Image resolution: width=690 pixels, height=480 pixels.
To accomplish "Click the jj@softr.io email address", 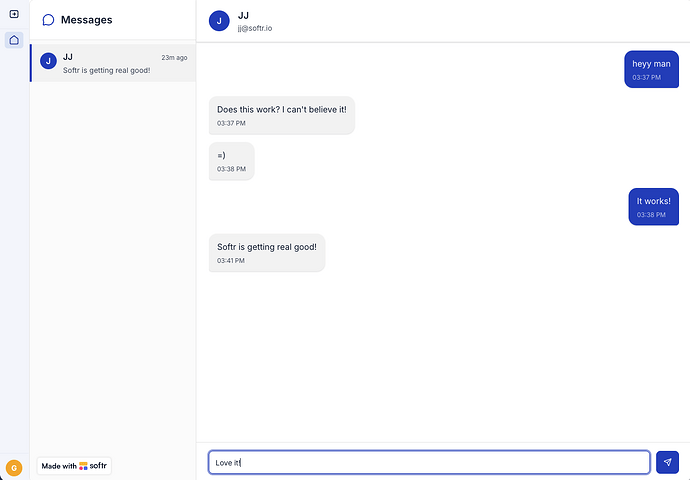I will point(254,28).
